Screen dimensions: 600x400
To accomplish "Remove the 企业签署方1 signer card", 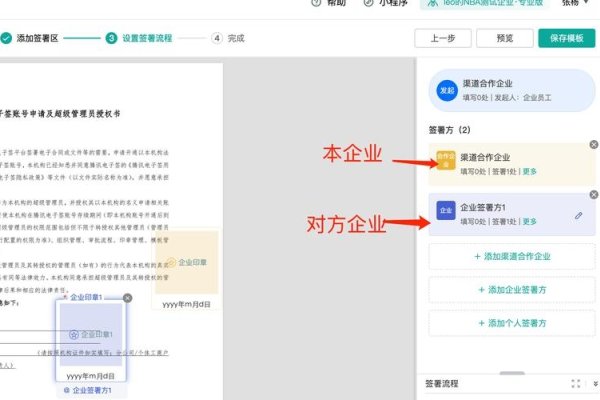I will [x=593, y=194].
